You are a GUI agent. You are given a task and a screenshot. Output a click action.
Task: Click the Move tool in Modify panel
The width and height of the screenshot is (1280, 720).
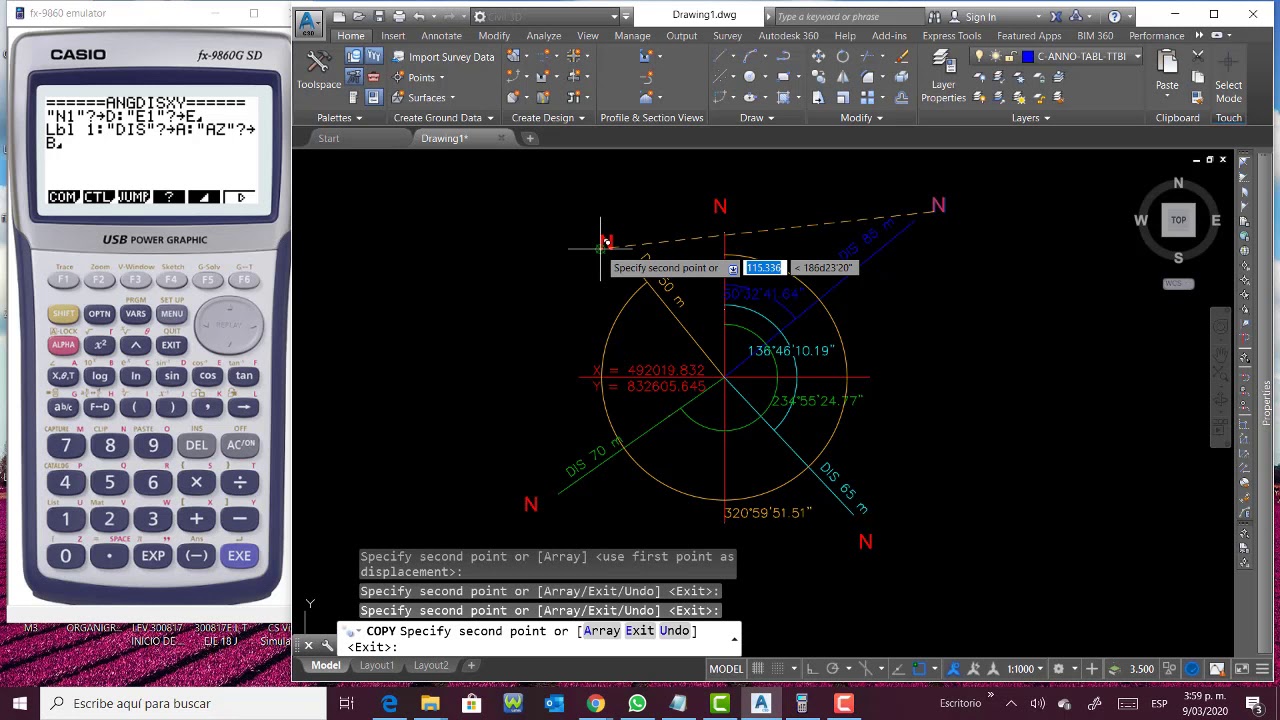pyautogui.click(x=818, y=57)
